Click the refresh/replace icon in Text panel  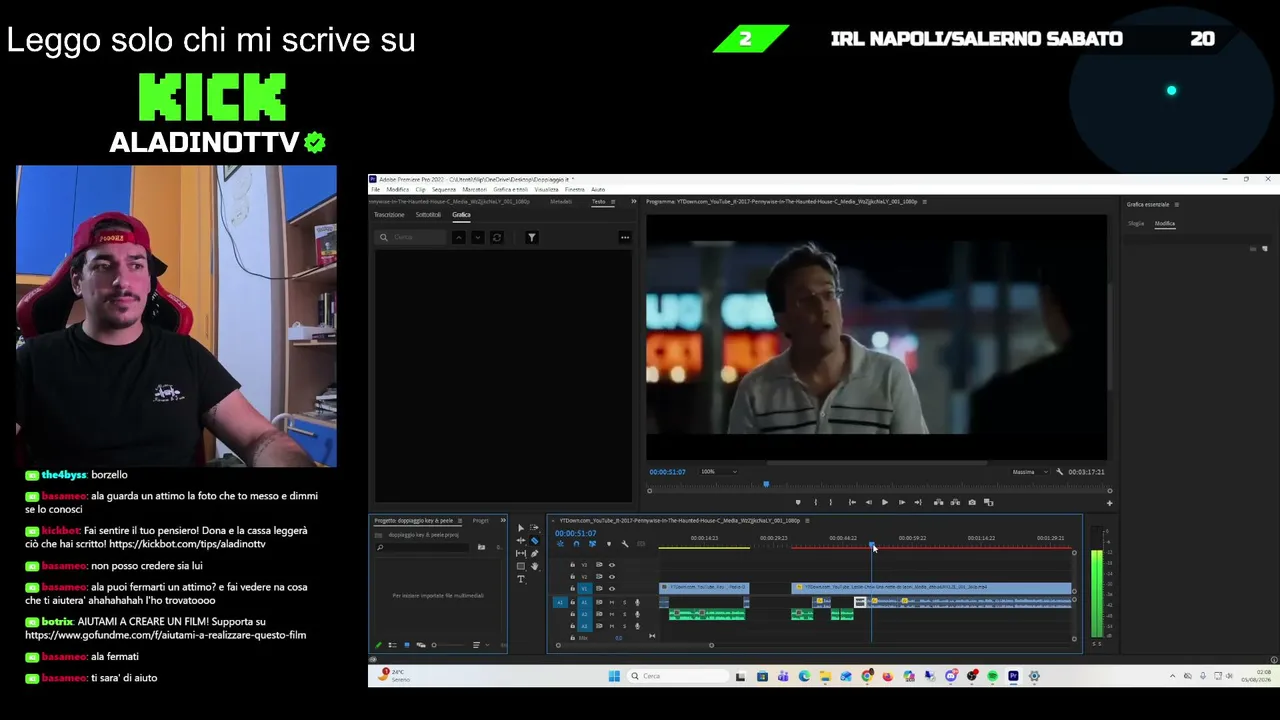(x=497, y=237)
